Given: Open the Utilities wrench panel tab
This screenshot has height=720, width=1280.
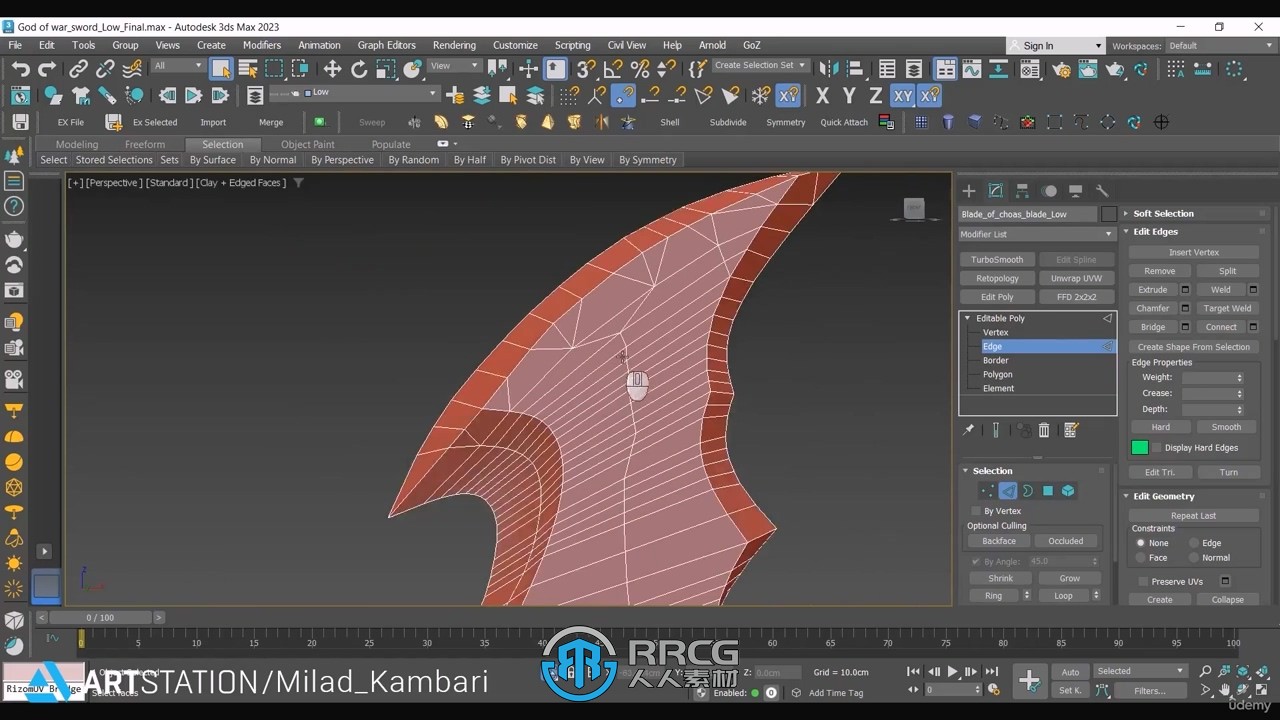Looking at the screenshot, I should 1102,191.
